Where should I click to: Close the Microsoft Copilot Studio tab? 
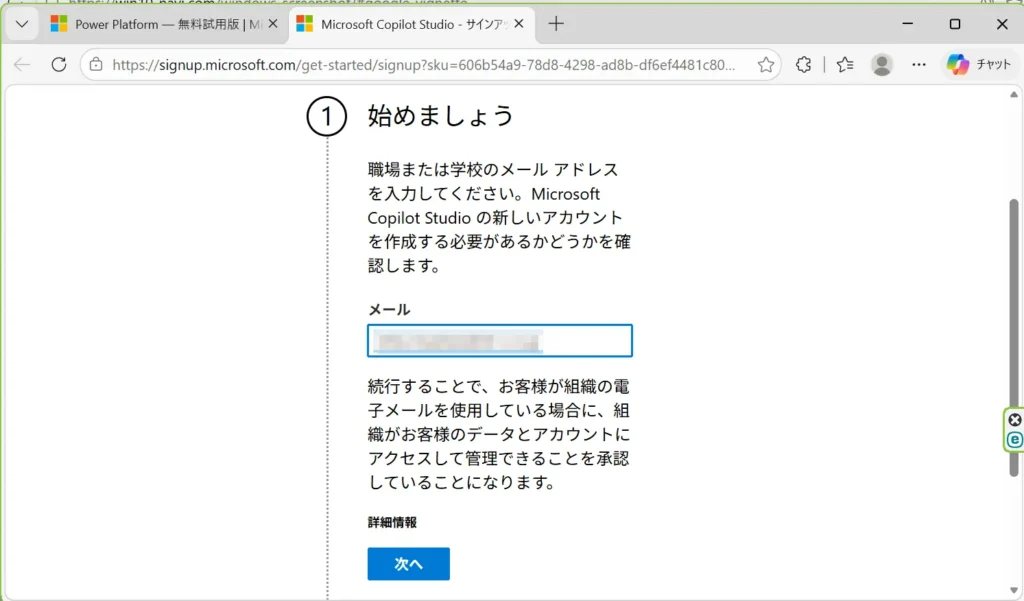pyautogui.click(x=518, y=24)
